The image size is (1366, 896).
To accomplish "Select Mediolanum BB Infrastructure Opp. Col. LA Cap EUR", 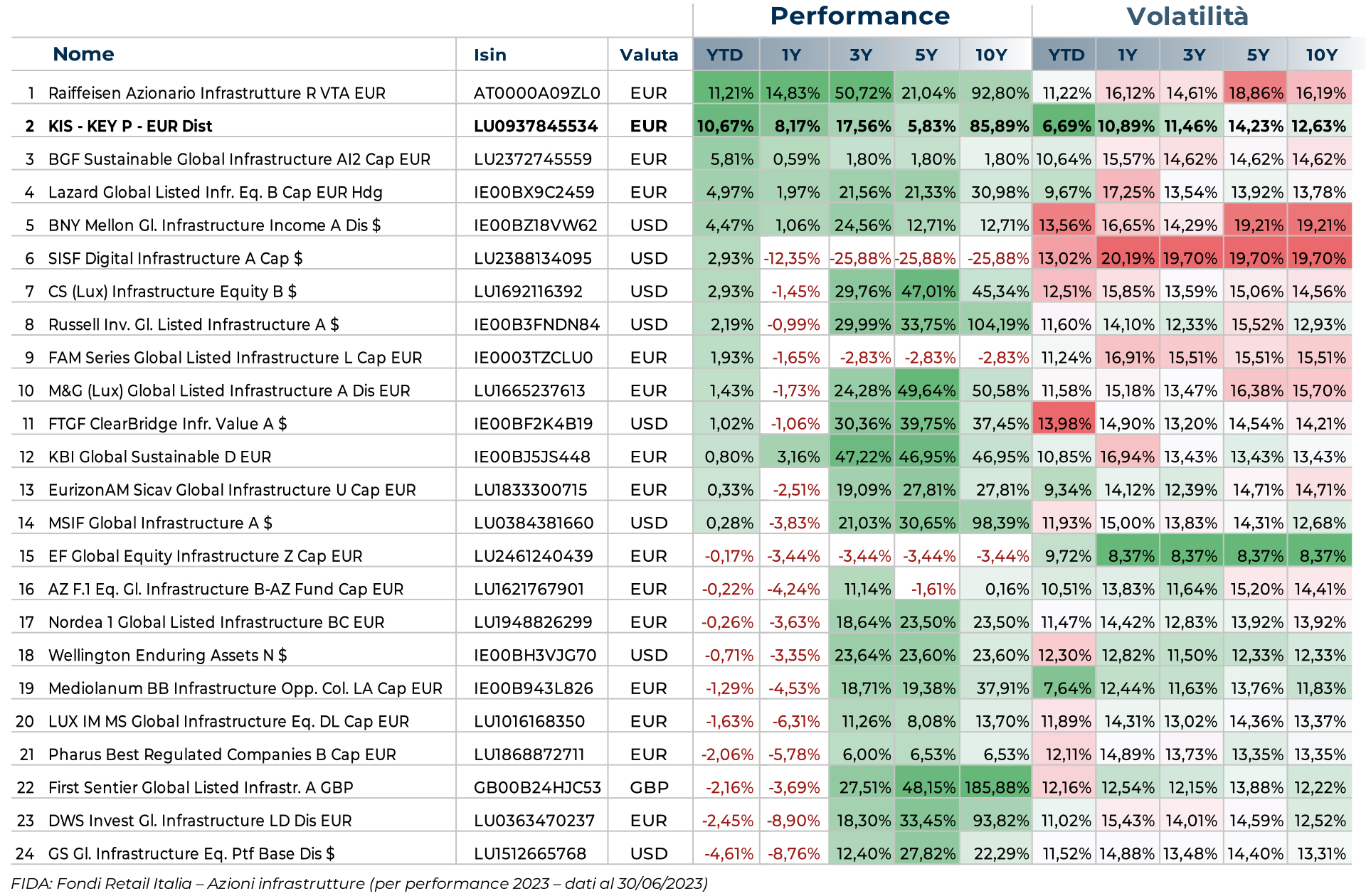I will pos(245,688).
